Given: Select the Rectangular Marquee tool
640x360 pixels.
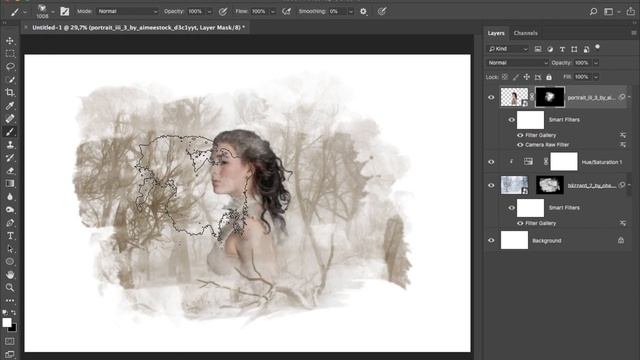Looking at the screenshot, I should pyautogui.click(x=10, y=53).
